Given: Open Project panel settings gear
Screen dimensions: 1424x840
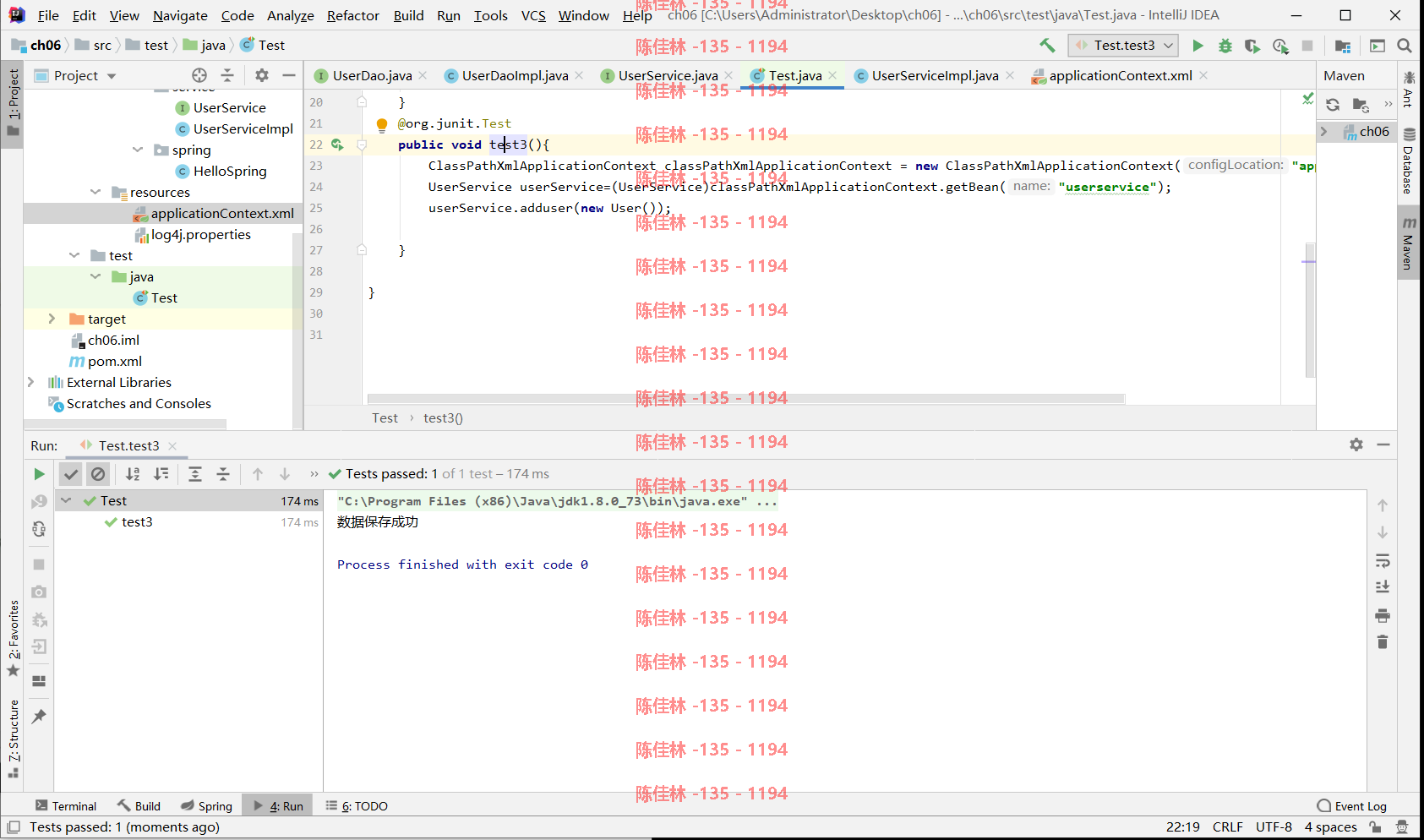Looking at the screenshot, I should [262, 75].
